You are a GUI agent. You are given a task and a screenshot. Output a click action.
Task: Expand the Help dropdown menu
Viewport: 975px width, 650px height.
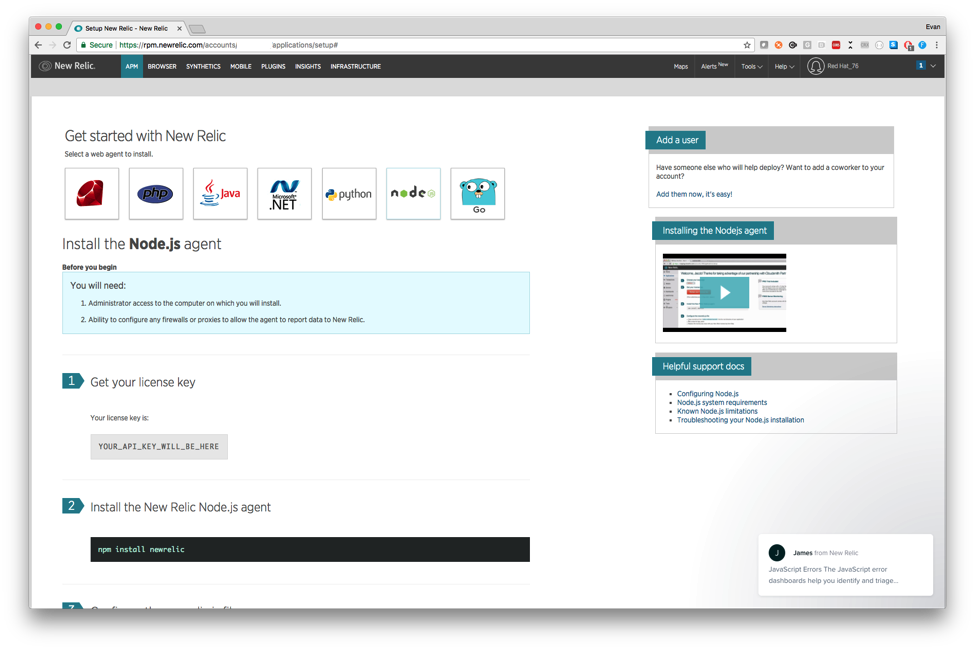[x=784, y=67]
